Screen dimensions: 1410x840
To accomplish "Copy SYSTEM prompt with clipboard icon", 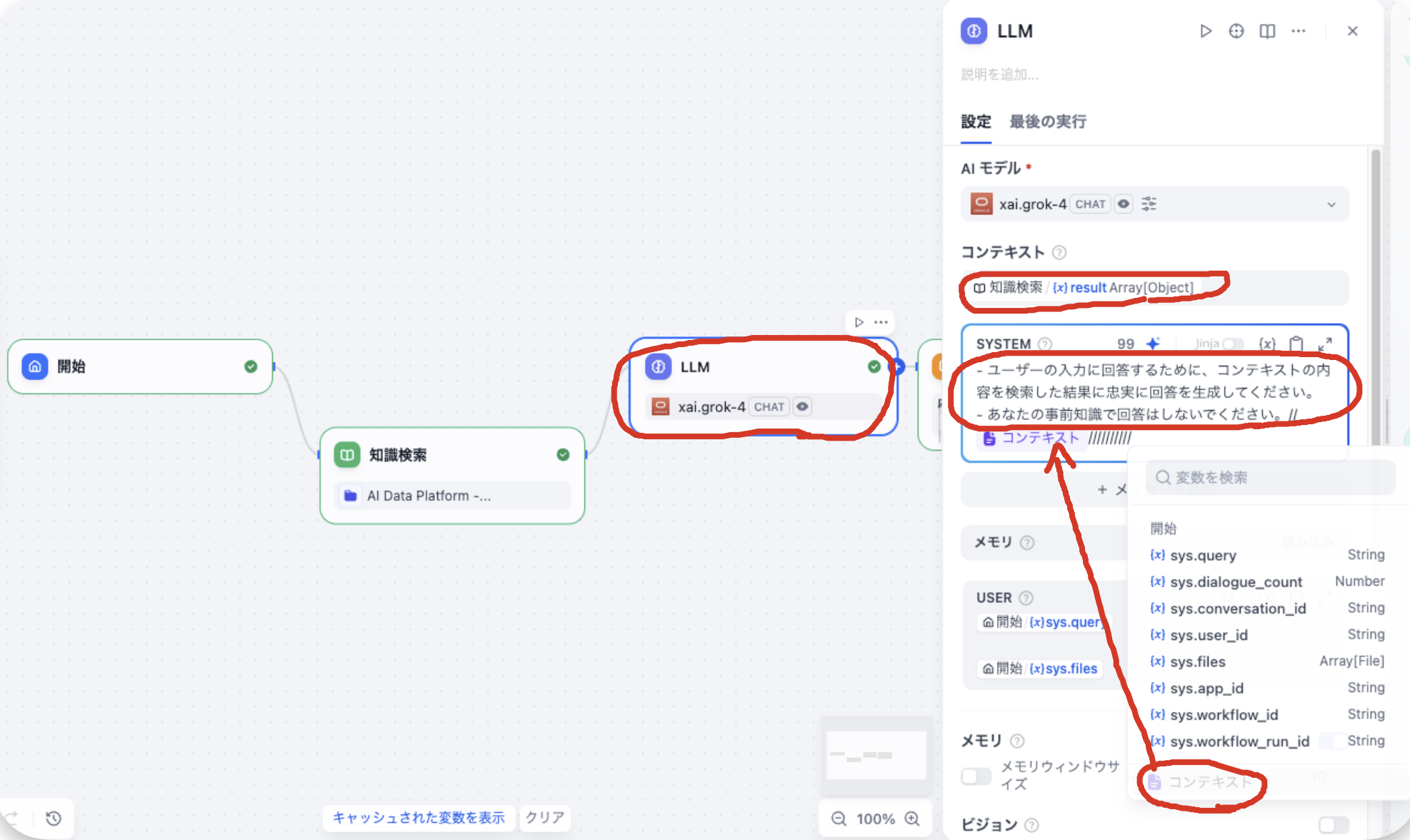I will pyautogui.click(x=1296, y=344).
